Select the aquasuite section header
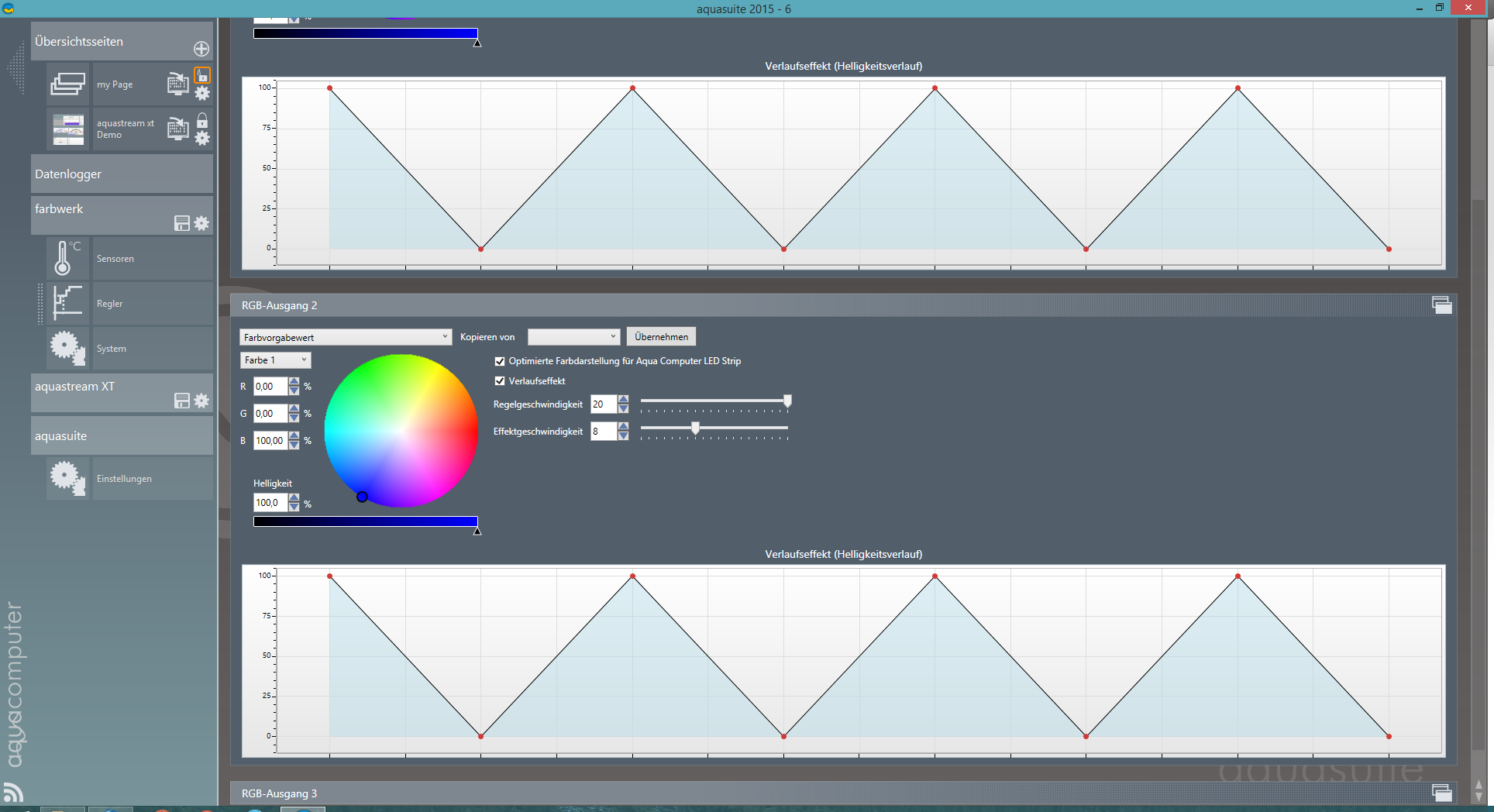Viewport: 1494px width, 812px height. [x=122, y=435]
